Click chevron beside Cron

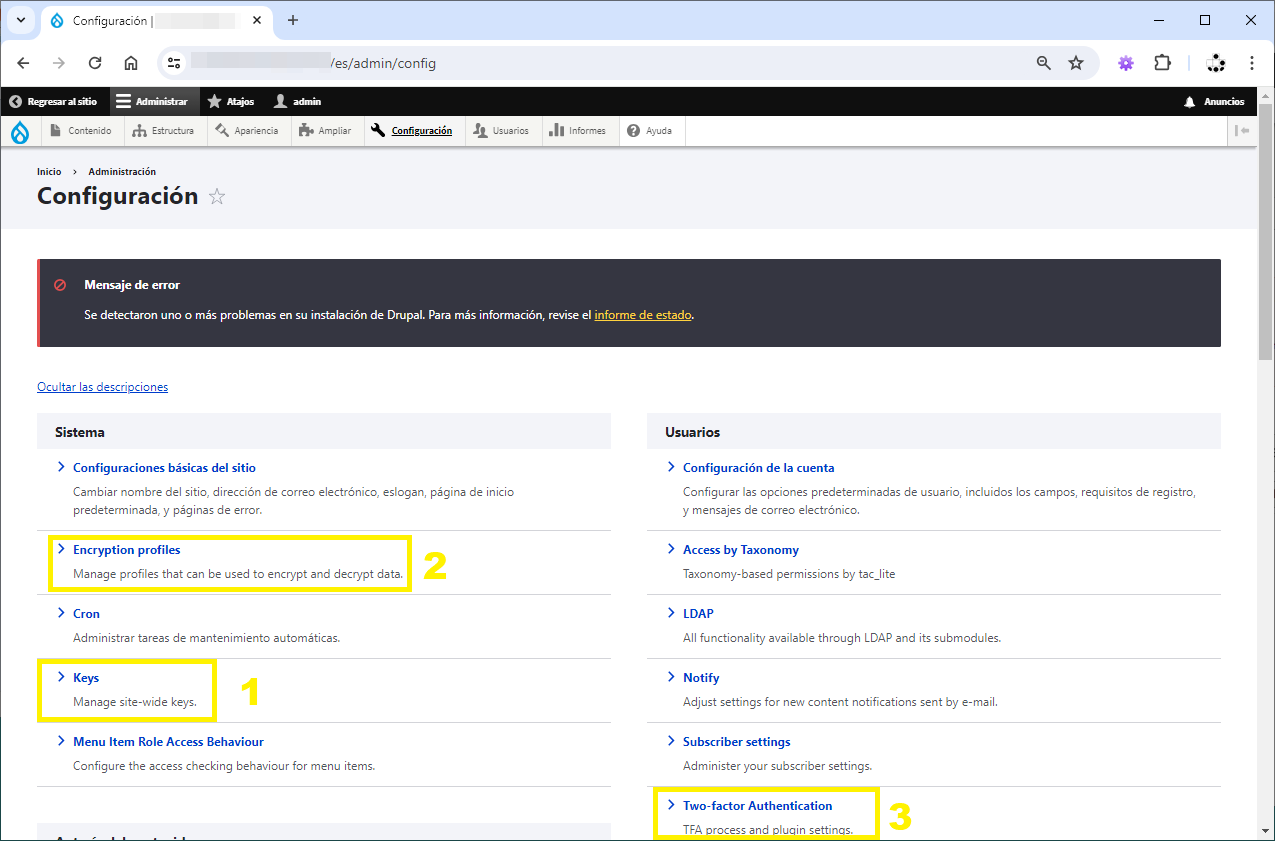pyautogui.click(x=61, y=613)
